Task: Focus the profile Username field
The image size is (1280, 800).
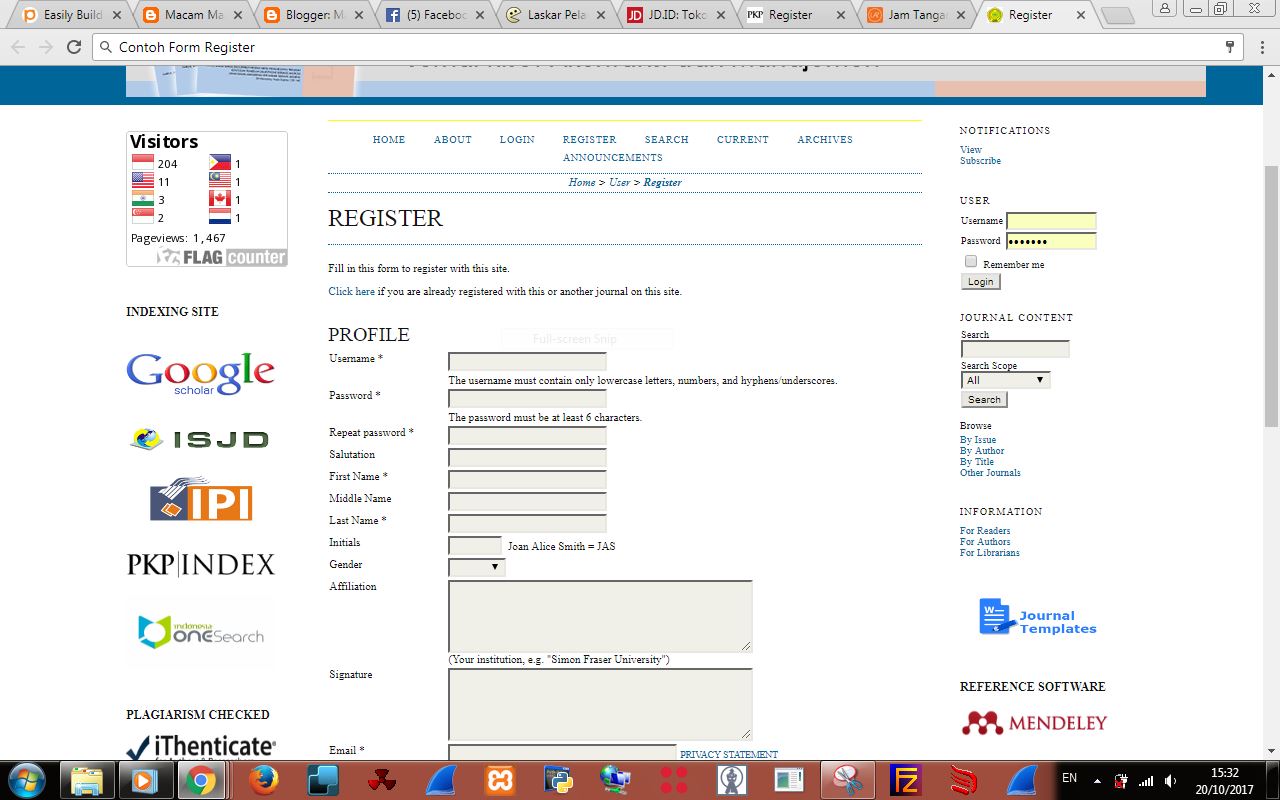Action: (528, 362)
